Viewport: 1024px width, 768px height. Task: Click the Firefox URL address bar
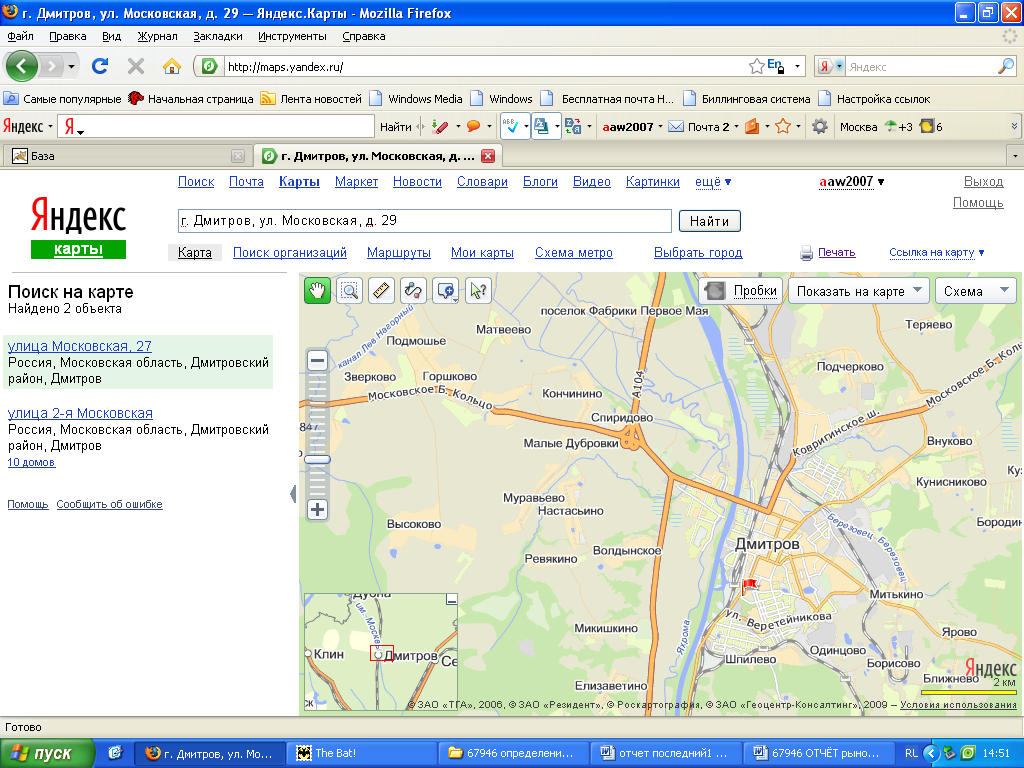click(x=486, y=67)
